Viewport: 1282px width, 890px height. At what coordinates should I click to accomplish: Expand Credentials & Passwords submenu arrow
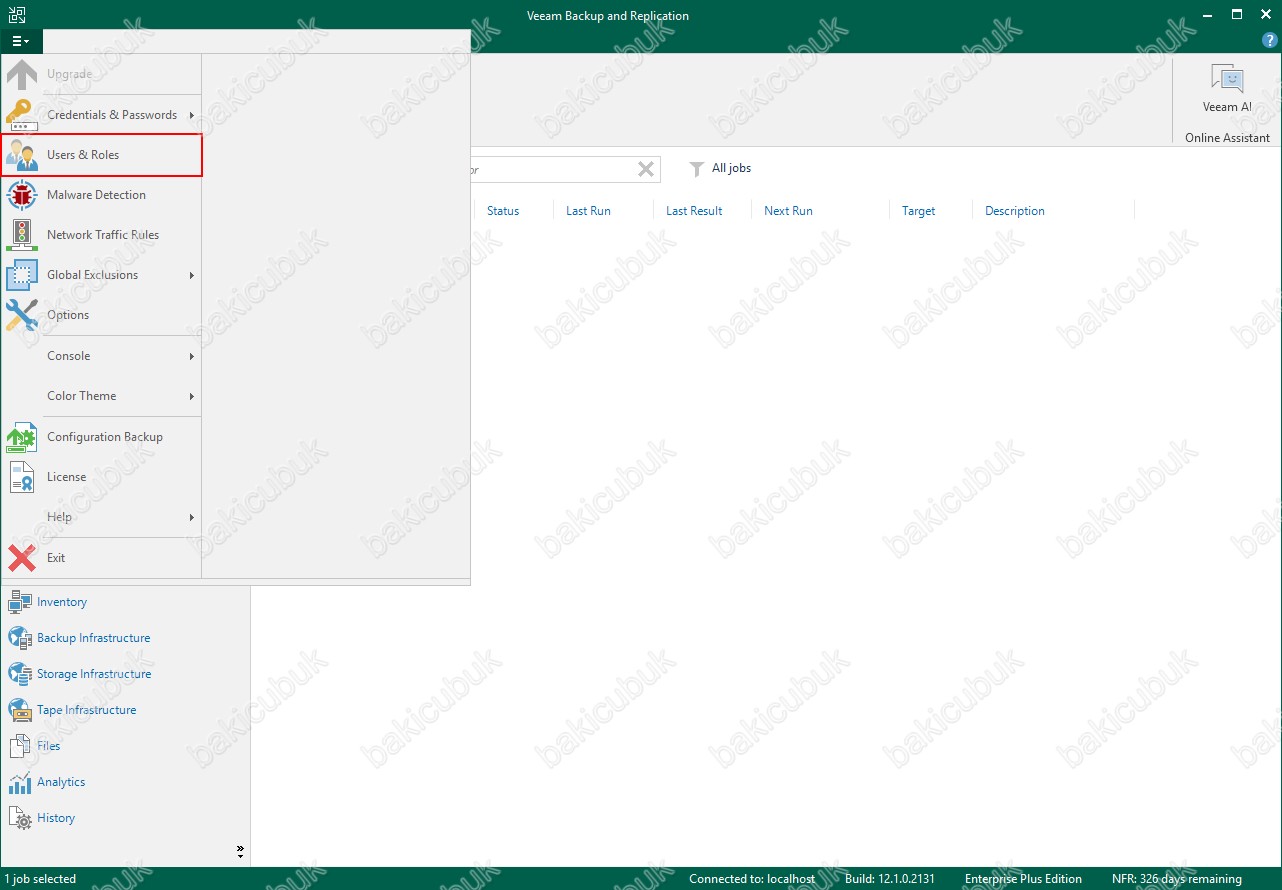191,115
